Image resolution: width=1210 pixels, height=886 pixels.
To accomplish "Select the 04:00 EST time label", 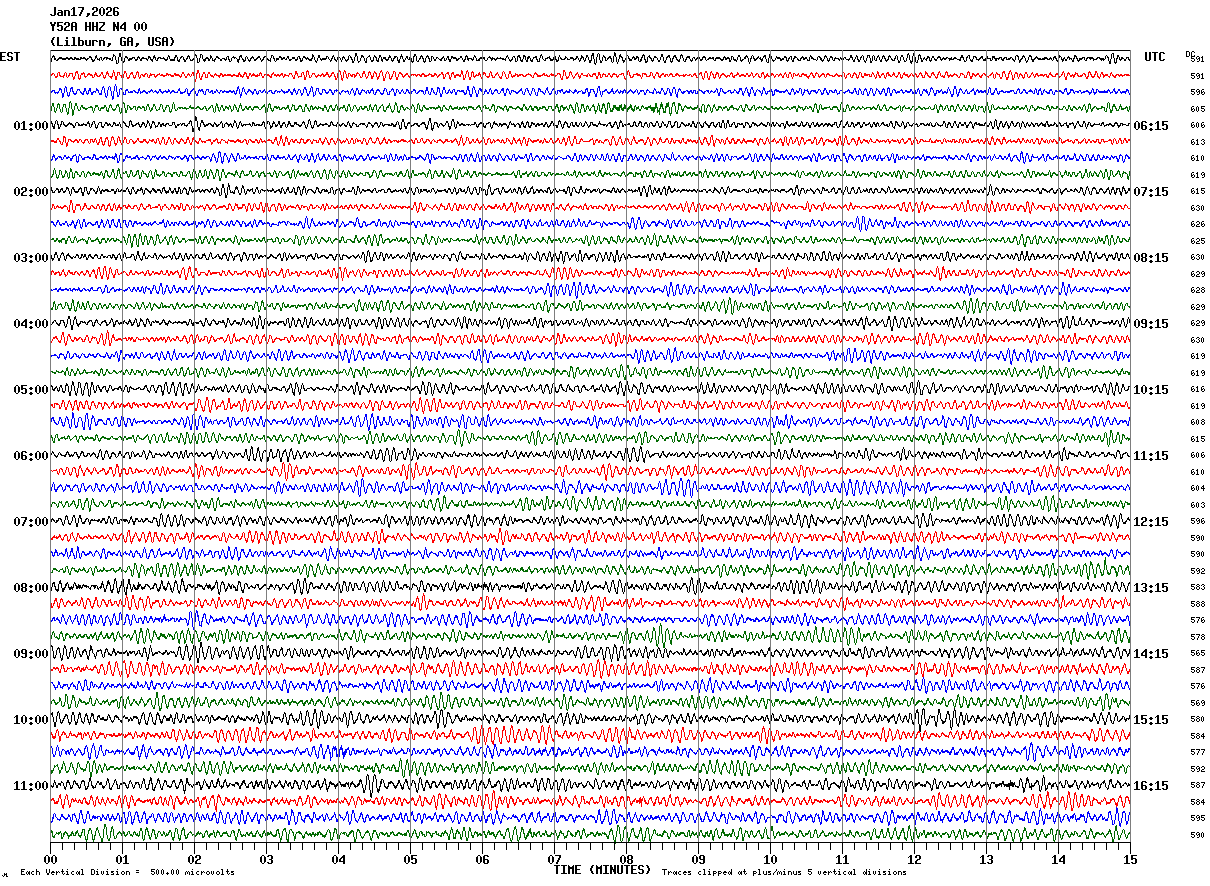I will pyautogui.click(x=31, y=324).
